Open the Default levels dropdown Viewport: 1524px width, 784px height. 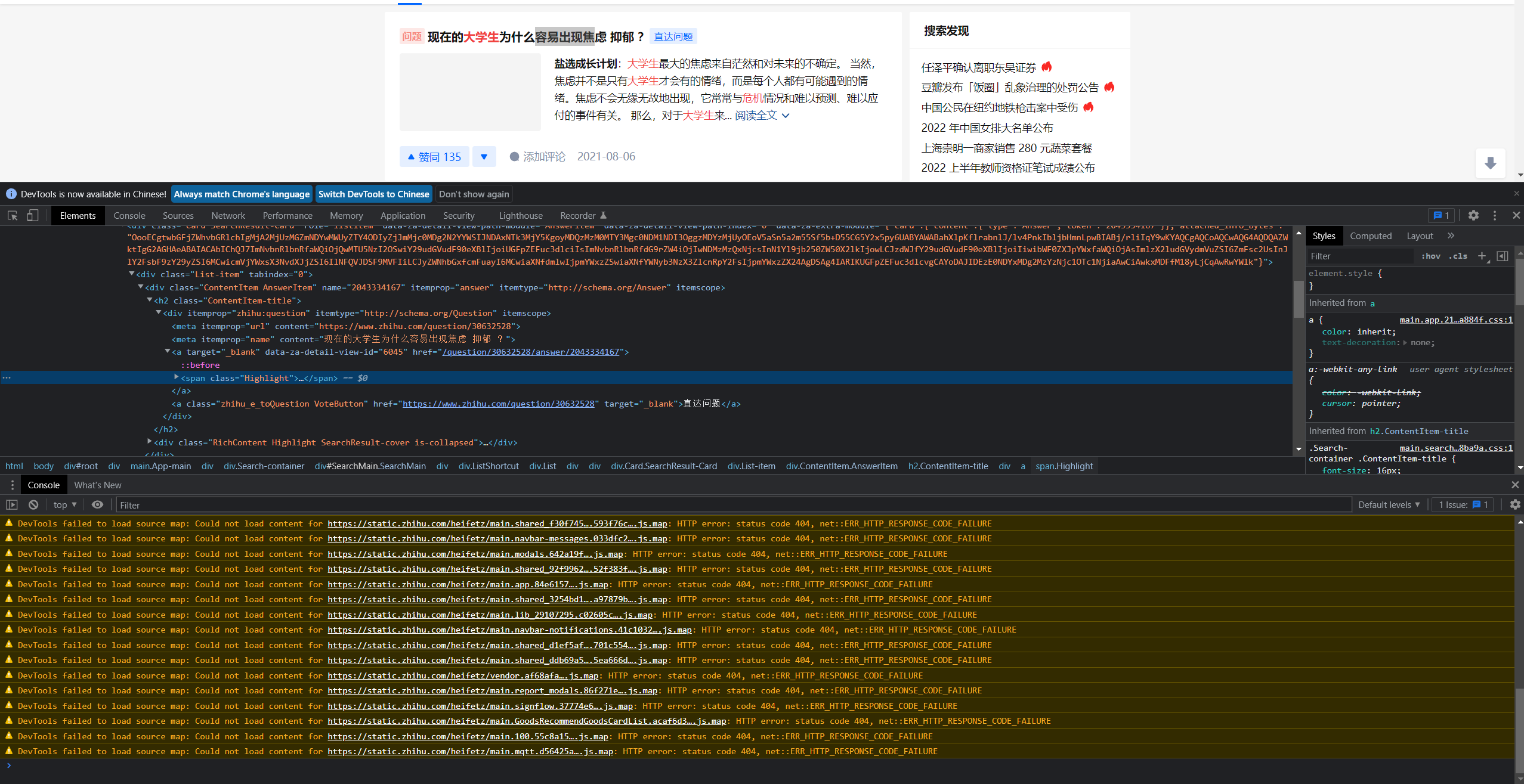(x=1389, y=504)
